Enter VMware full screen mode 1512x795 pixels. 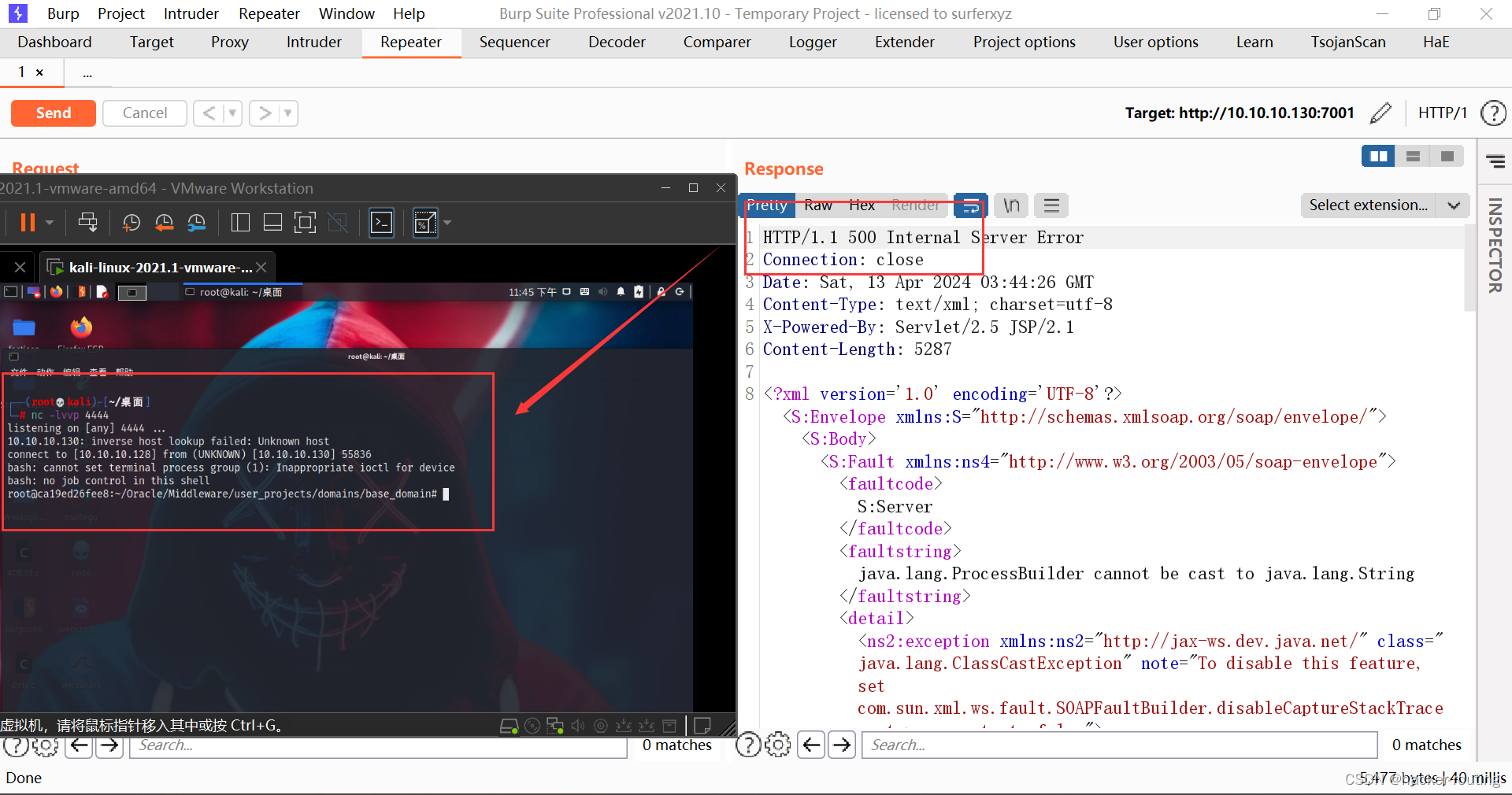(x=305, y=224)
